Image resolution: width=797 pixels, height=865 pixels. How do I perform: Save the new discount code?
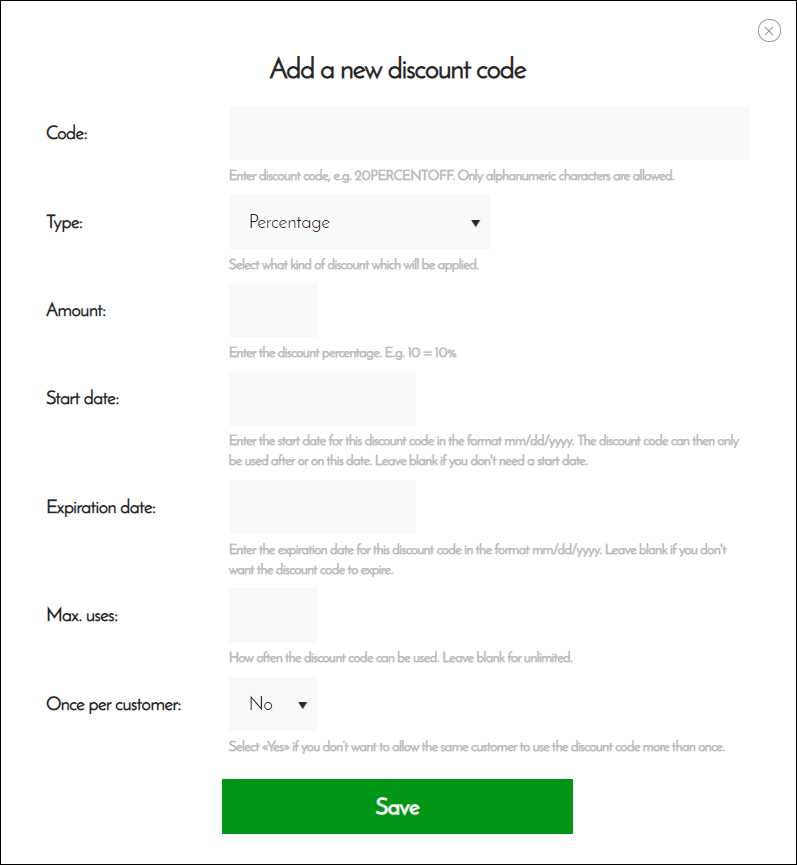coord(397,807)
